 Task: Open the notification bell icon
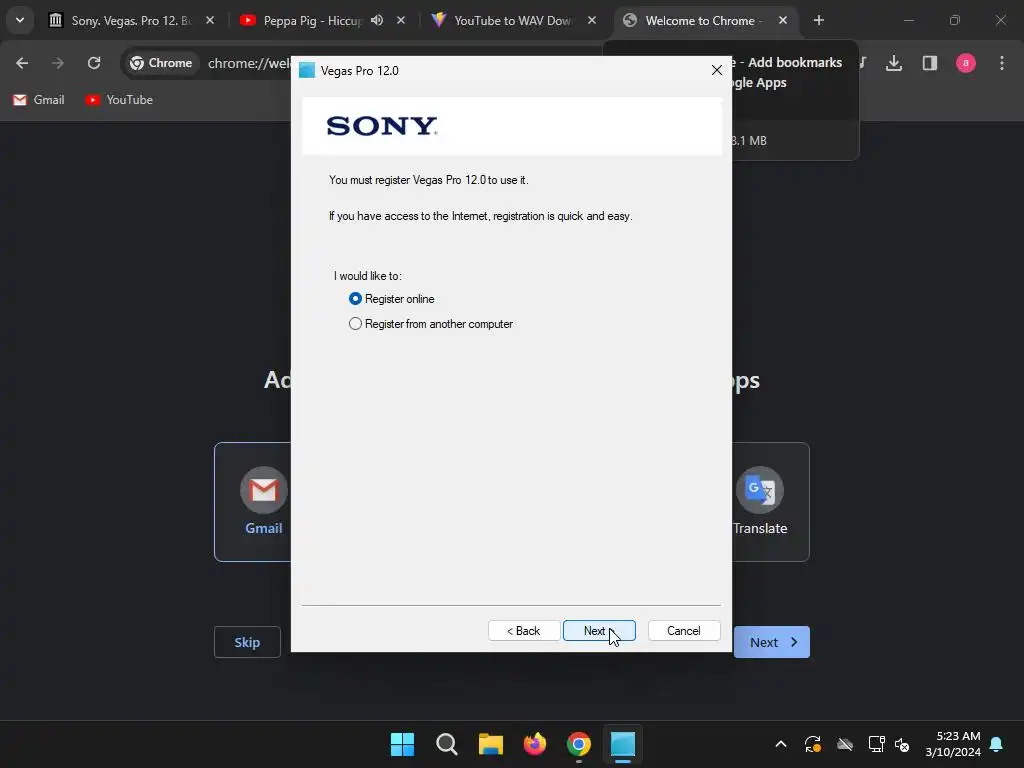pos(997,744)
